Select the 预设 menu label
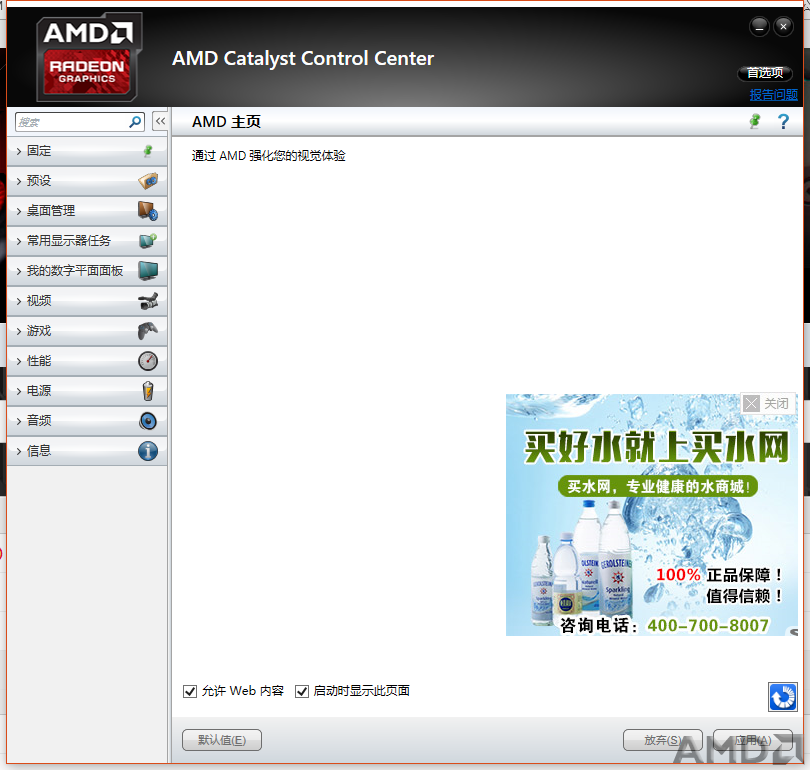This screenshot has width=810, height=770. tap(39, 181)
